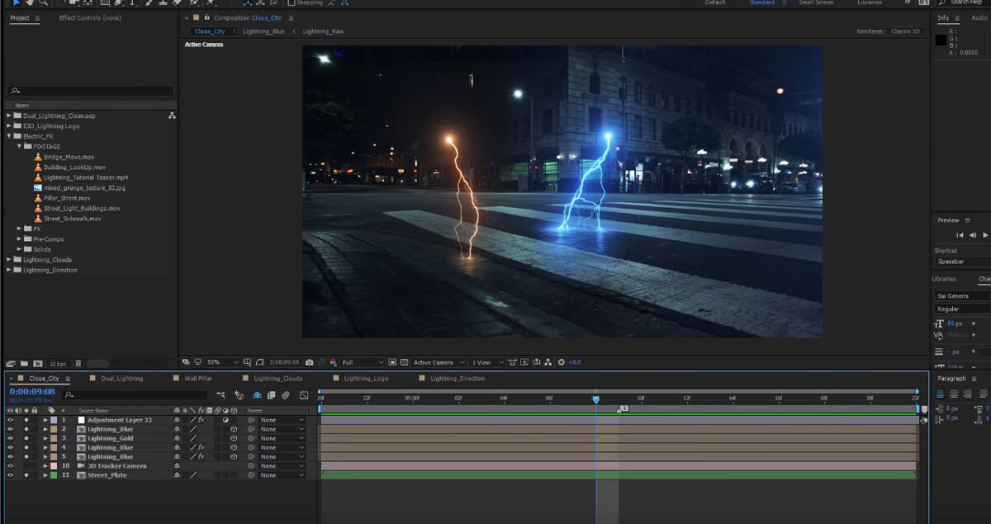Open Parent dropdown for Street_Plate layer
Screen dimensions: 991x524
[283, 475]
